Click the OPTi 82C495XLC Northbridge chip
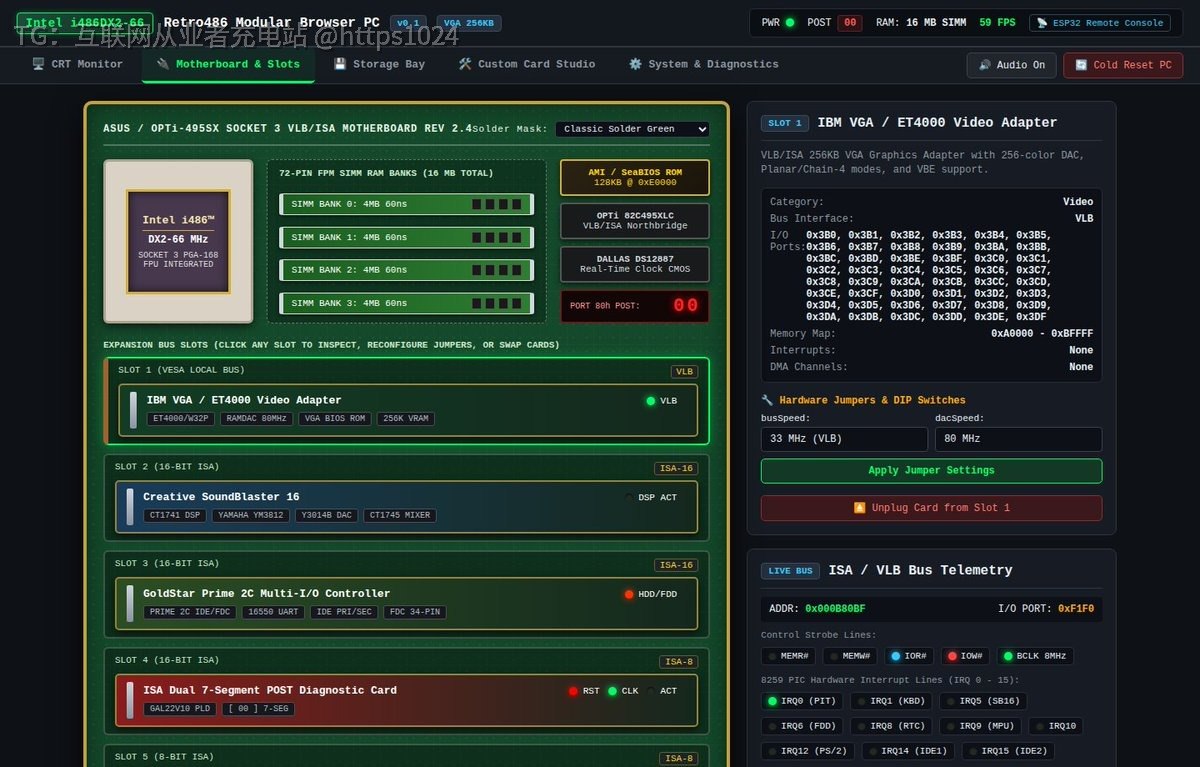1200x767 pixels. pos(635,221)
